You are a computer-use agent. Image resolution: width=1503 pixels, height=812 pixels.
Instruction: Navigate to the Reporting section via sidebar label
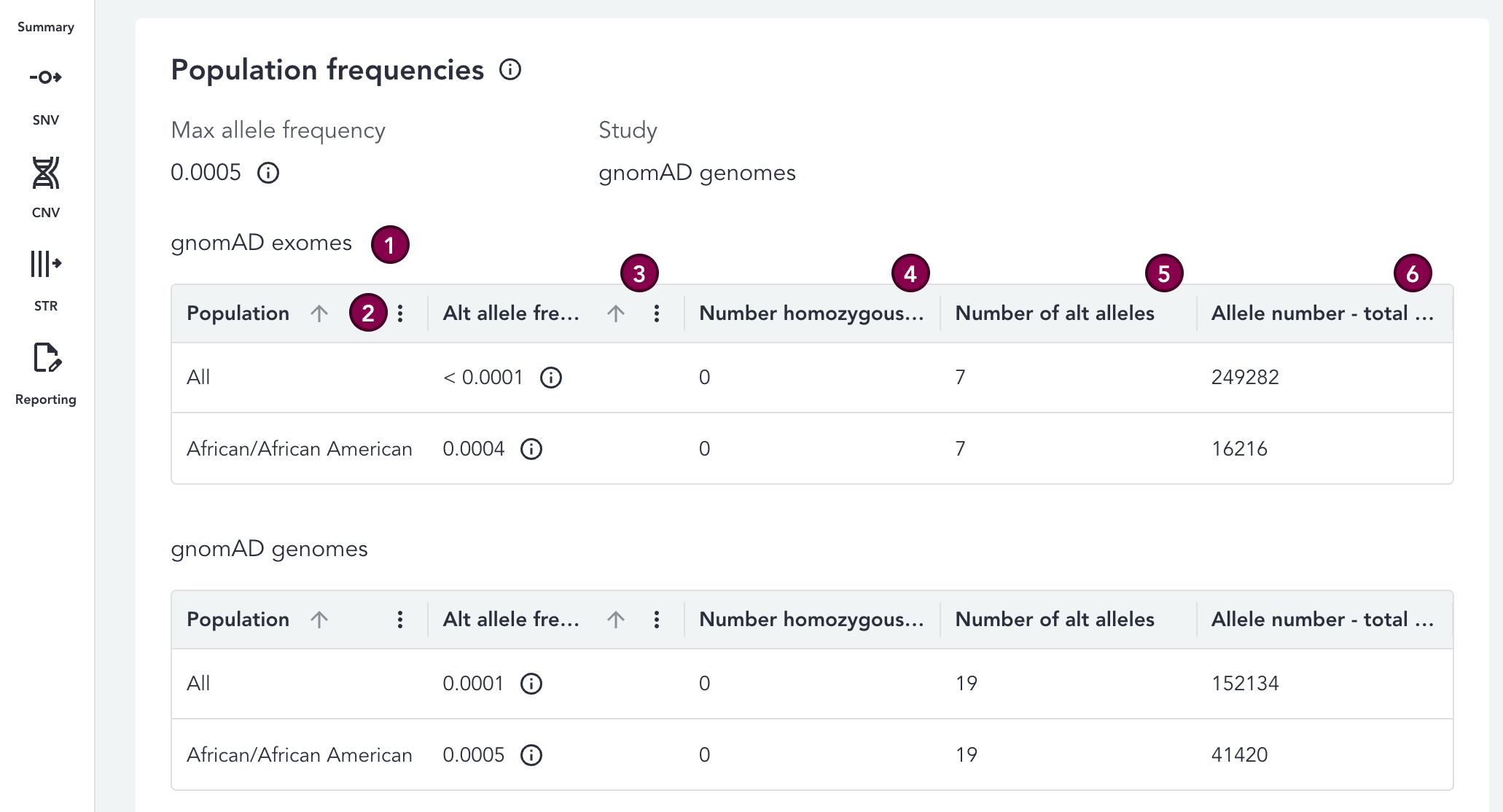pos(46,399)
